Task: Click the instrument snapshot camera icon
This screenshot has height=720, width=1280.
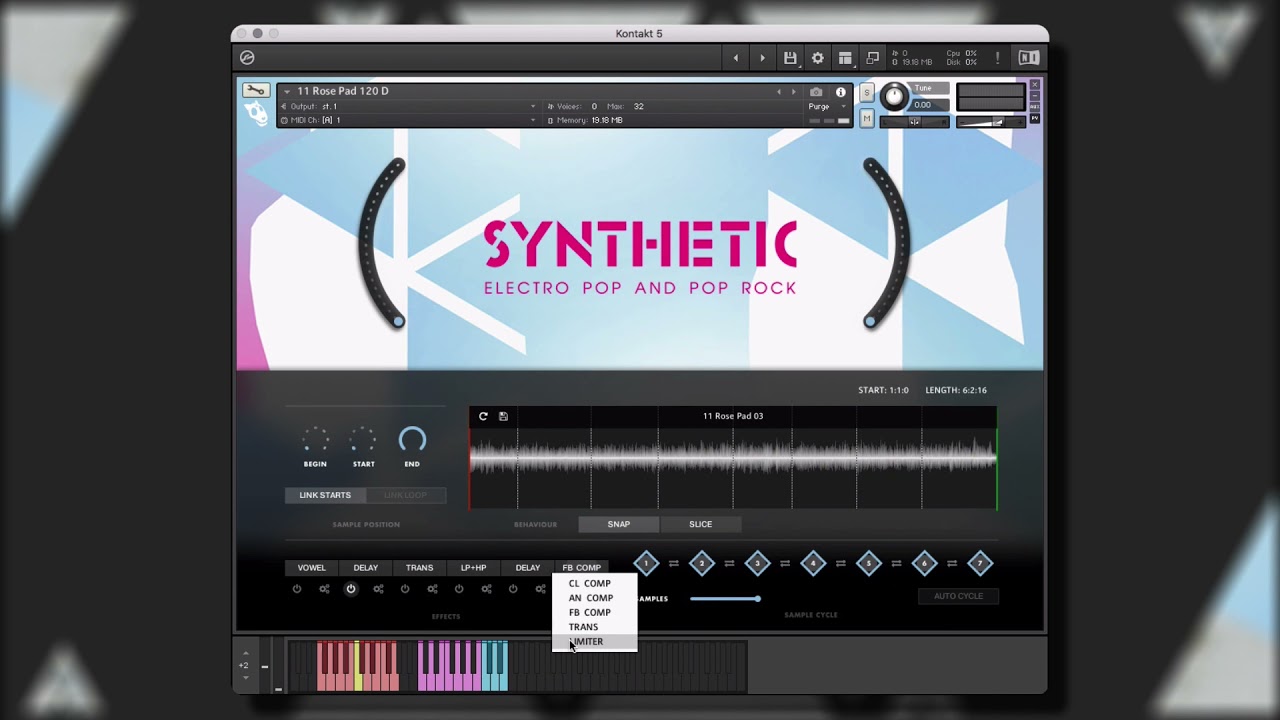Action: [x=816, y=92]
